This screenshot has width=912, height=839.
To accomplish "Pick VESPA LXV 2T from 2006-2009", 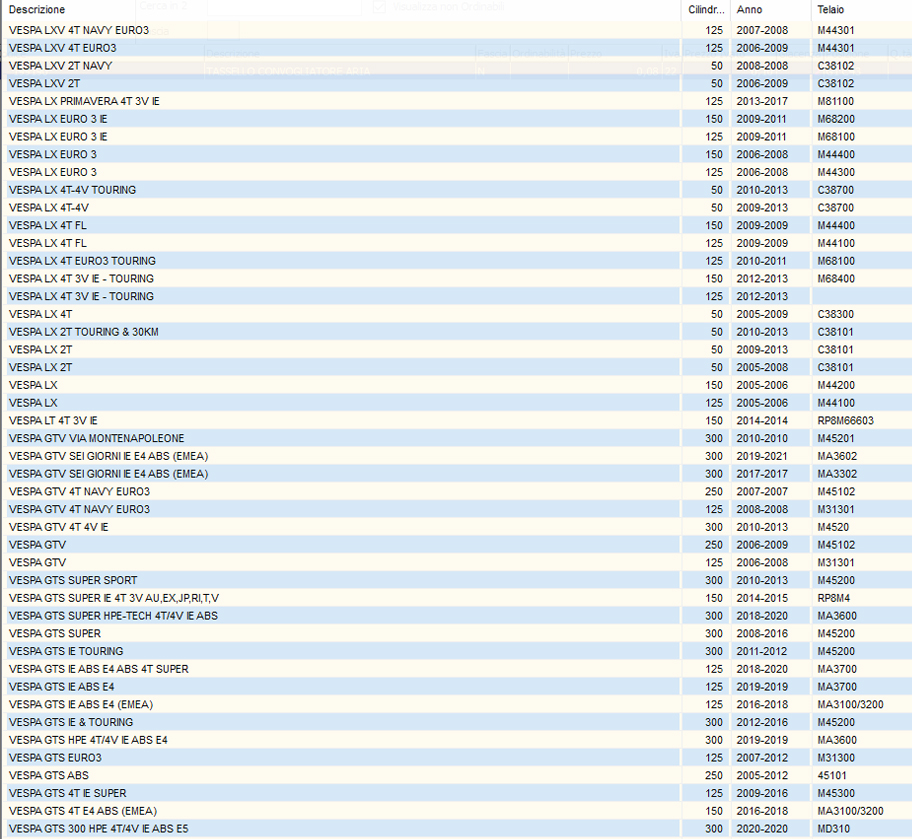I will (x=456, y=83).
